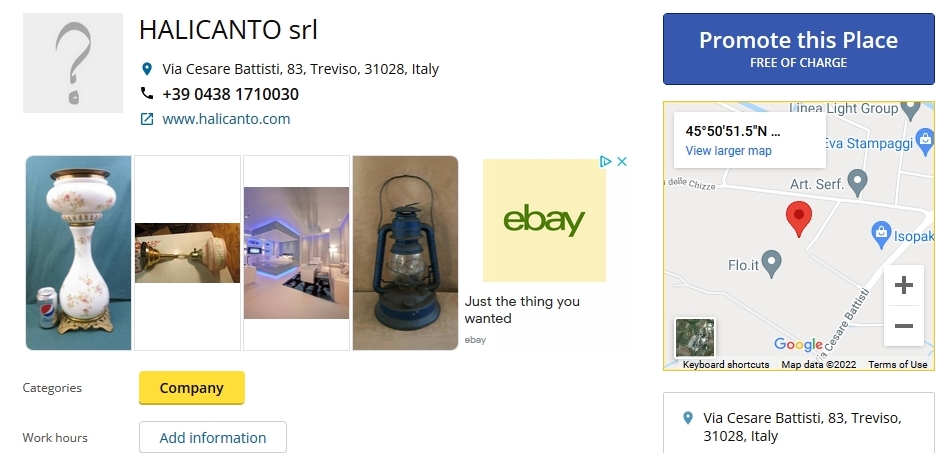The image size is (938, 453).
Task: Open the www.halicanto.com website link
Action: pos(226,118)
